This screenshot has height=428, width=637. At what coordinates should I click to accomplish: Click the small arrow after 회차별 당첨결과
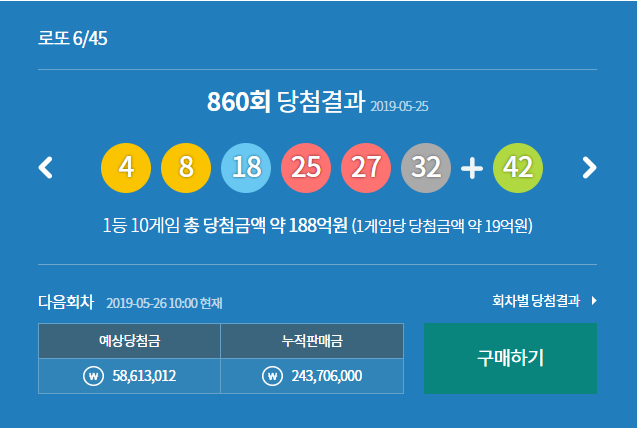click(593, 300)
